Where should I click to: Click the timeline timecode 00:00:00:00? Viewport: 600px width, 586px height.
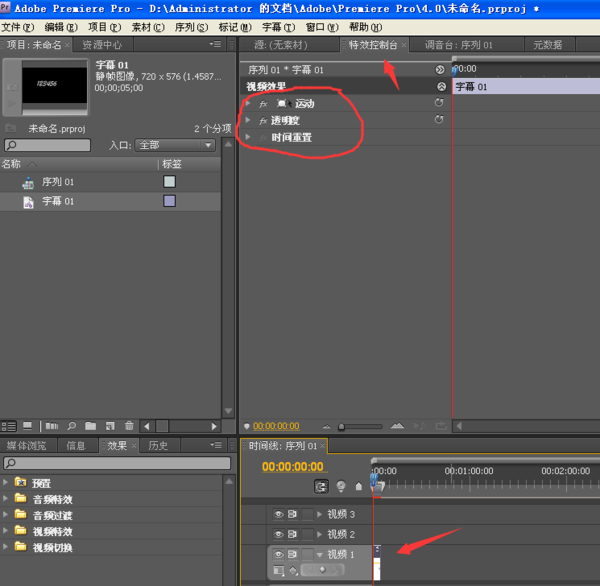click(292, 467)
